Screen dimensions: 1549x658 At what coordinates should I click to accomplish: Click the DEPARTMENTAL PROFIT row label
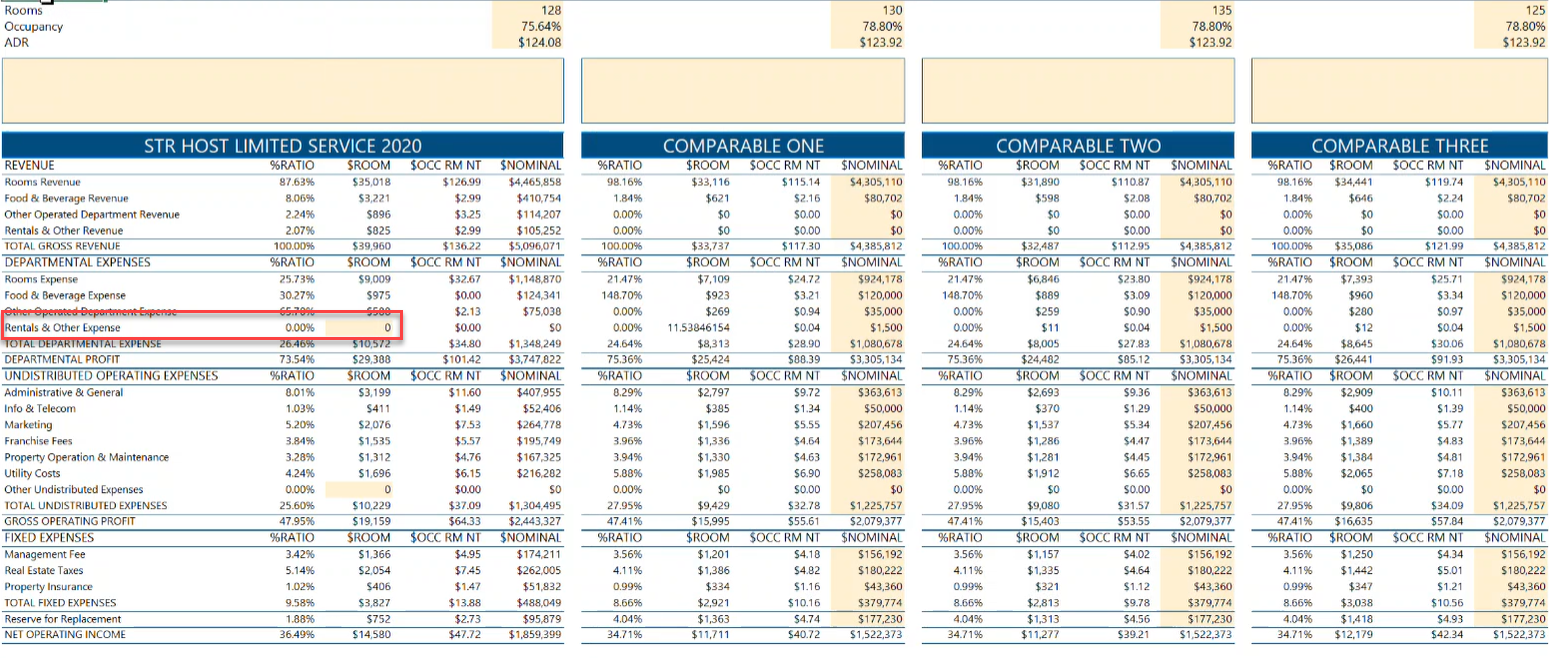62,359
